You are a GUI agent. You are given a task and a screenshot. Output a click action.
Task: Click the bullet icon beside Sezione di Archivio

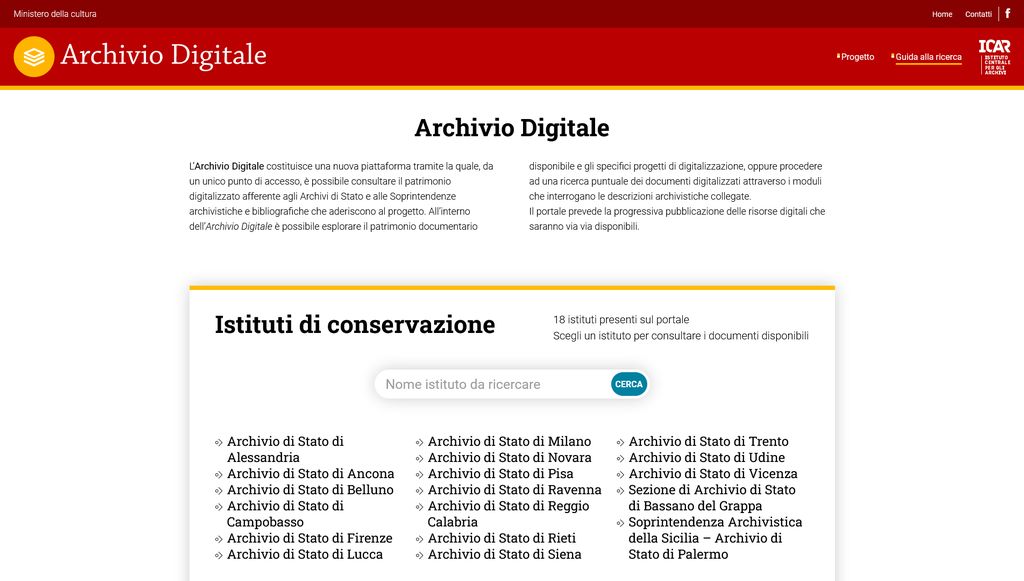620,491
